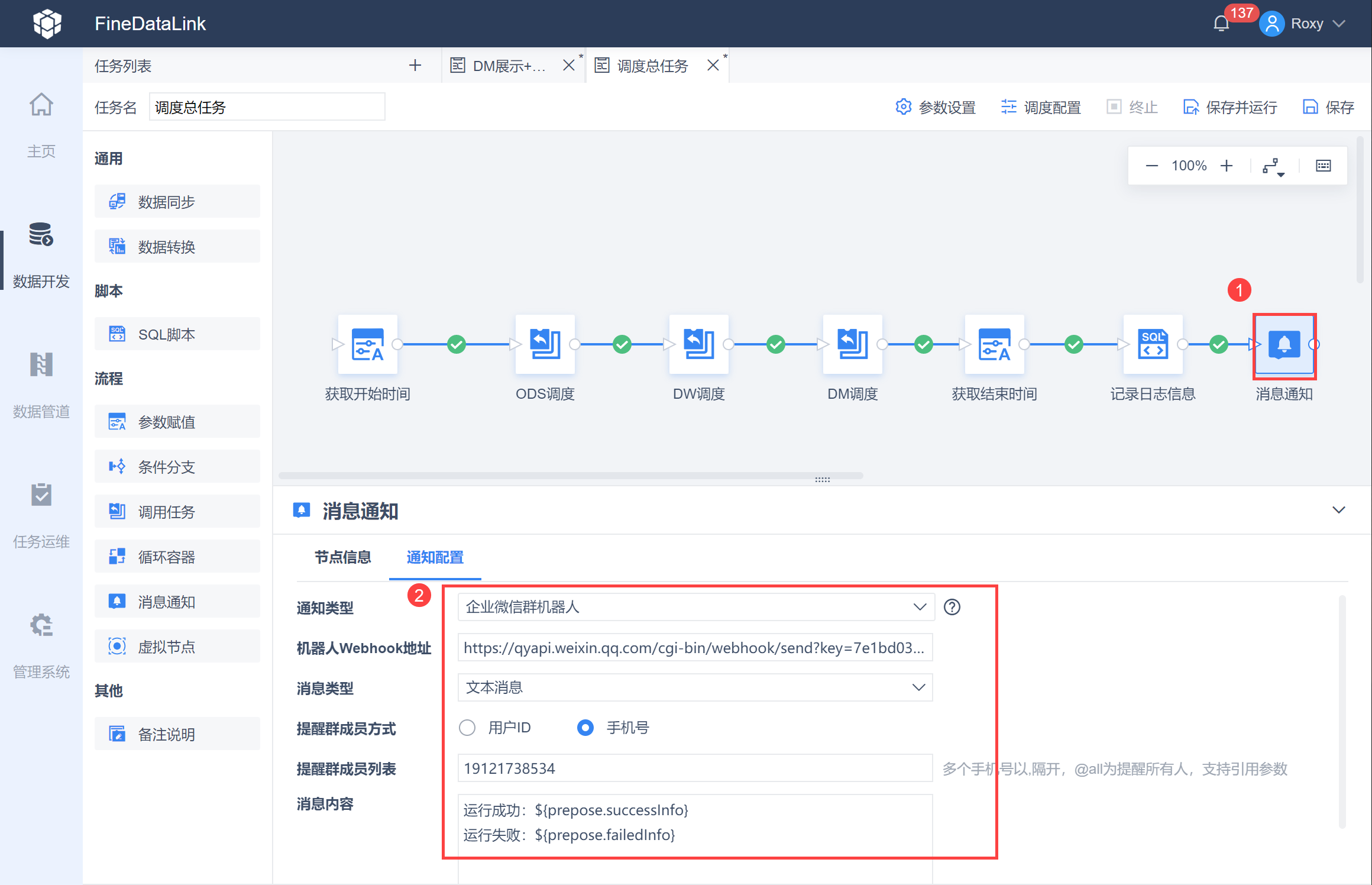The width and height of the screenshot is (1372, 885).
Task: Select the 消息通知 node on canvas
Action: coord(1284,344)
